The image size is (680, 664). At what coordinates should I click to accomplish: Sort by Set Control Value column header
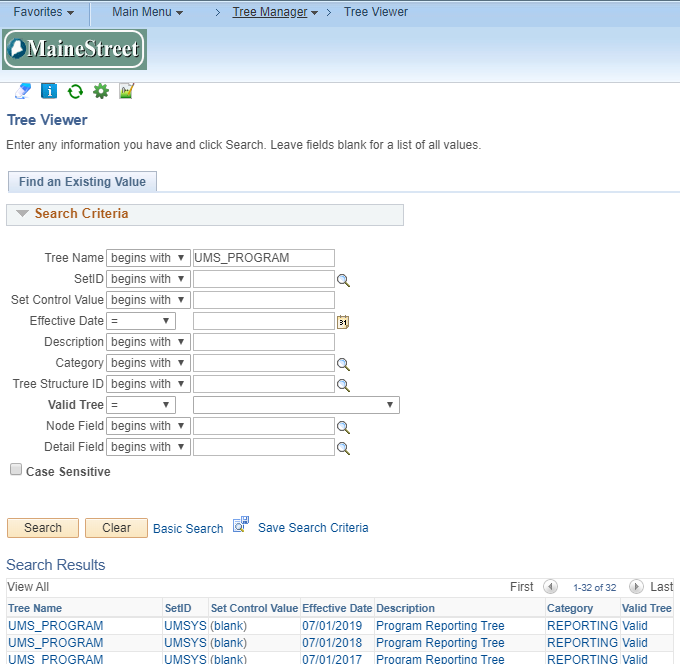tap(255, 608)
